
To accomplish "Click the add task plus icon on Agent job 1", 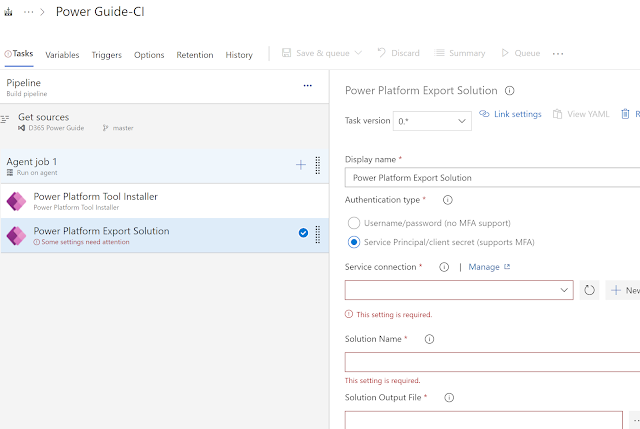I will tap(301, 165).
